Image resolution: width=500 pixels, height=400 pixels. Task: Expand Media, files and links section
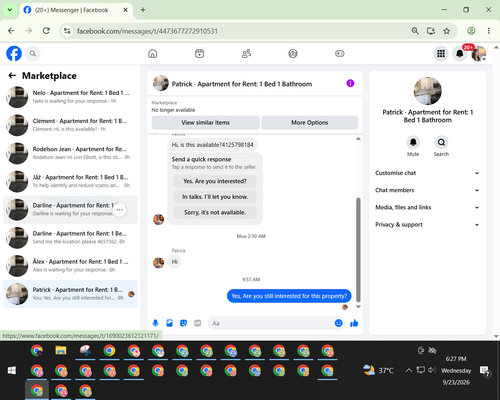(x=427, y=207)
